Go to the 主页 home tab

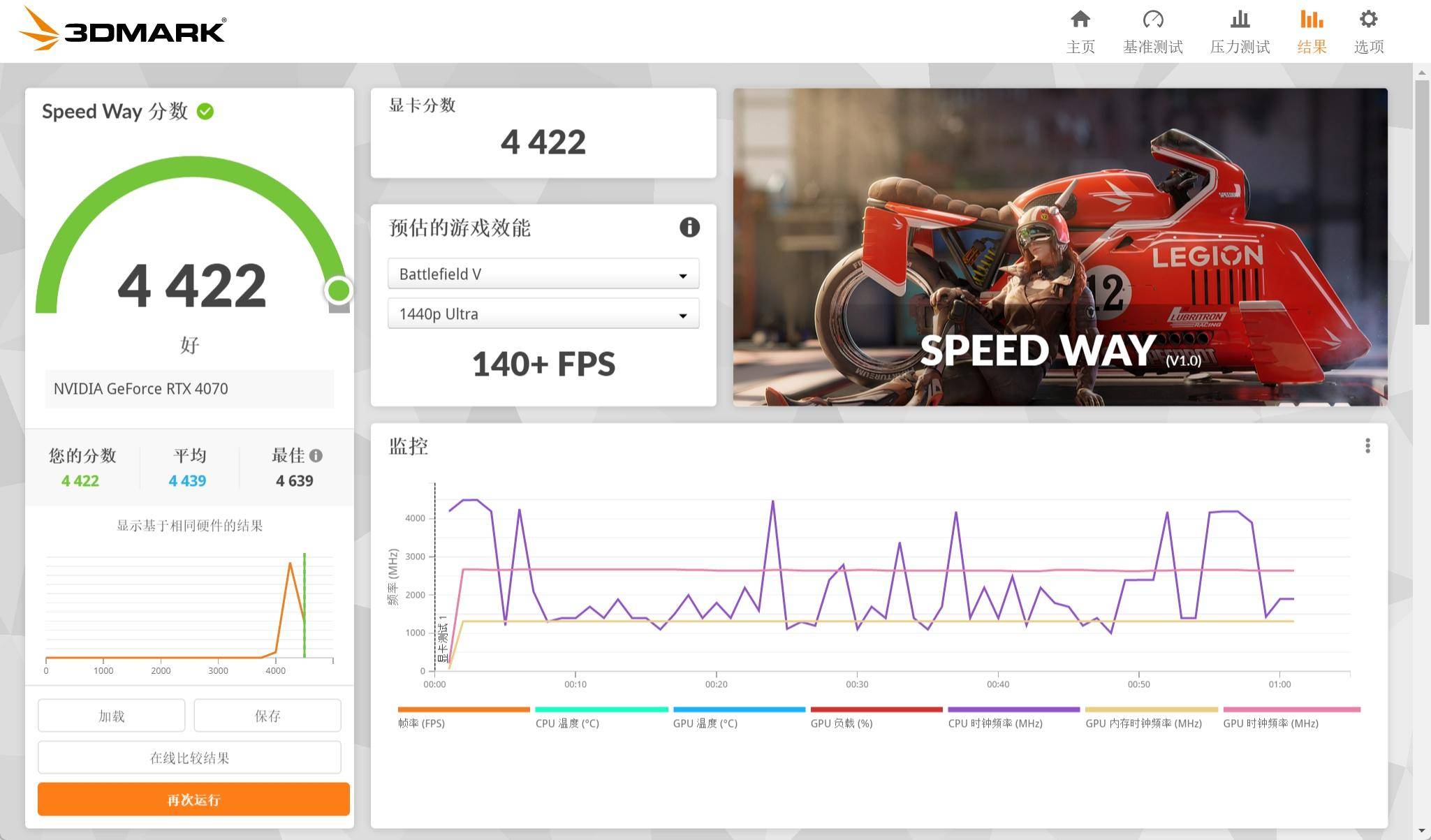click(x=1080, y=31)
